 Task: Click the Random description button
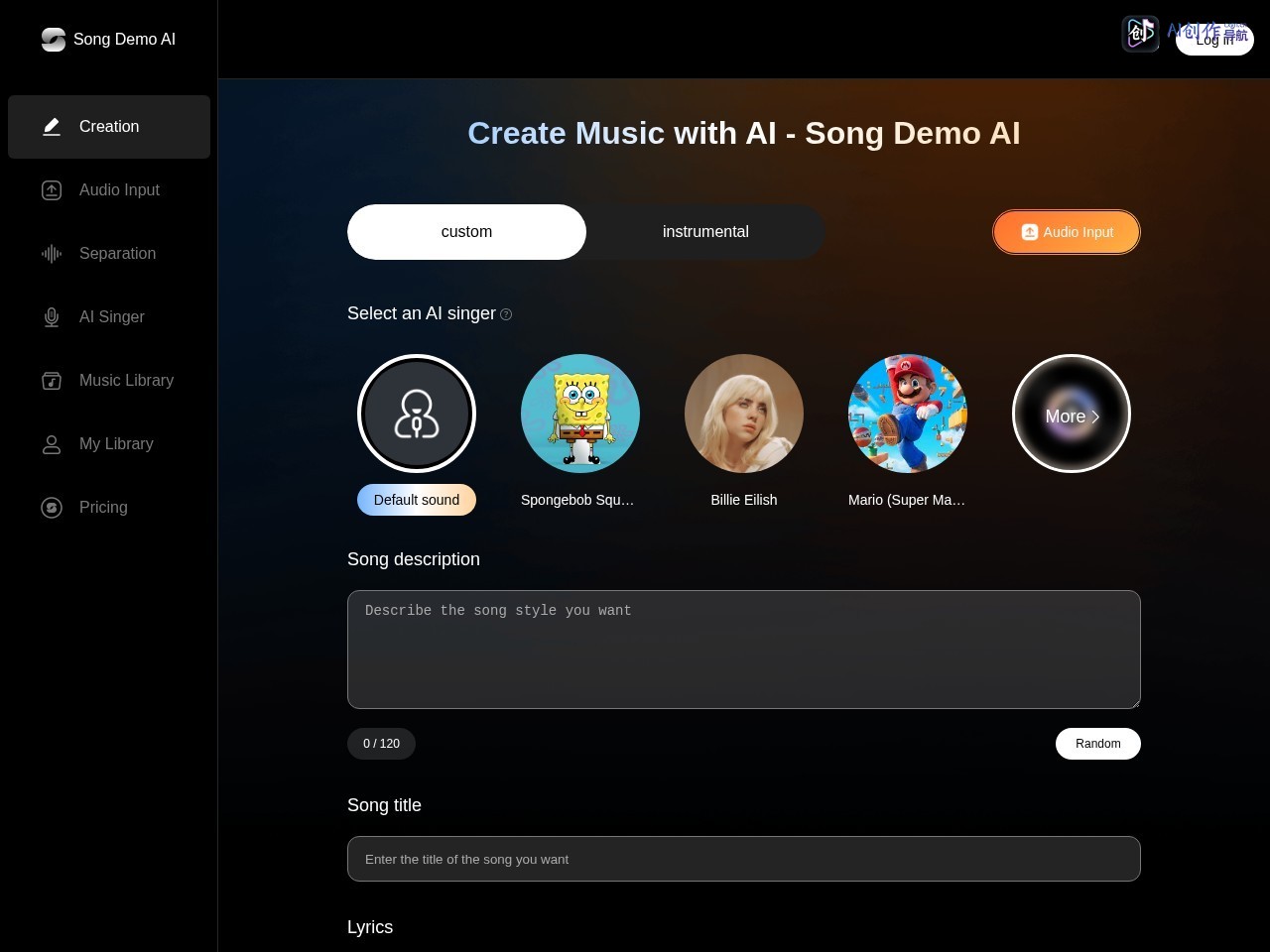[1098, 744]
